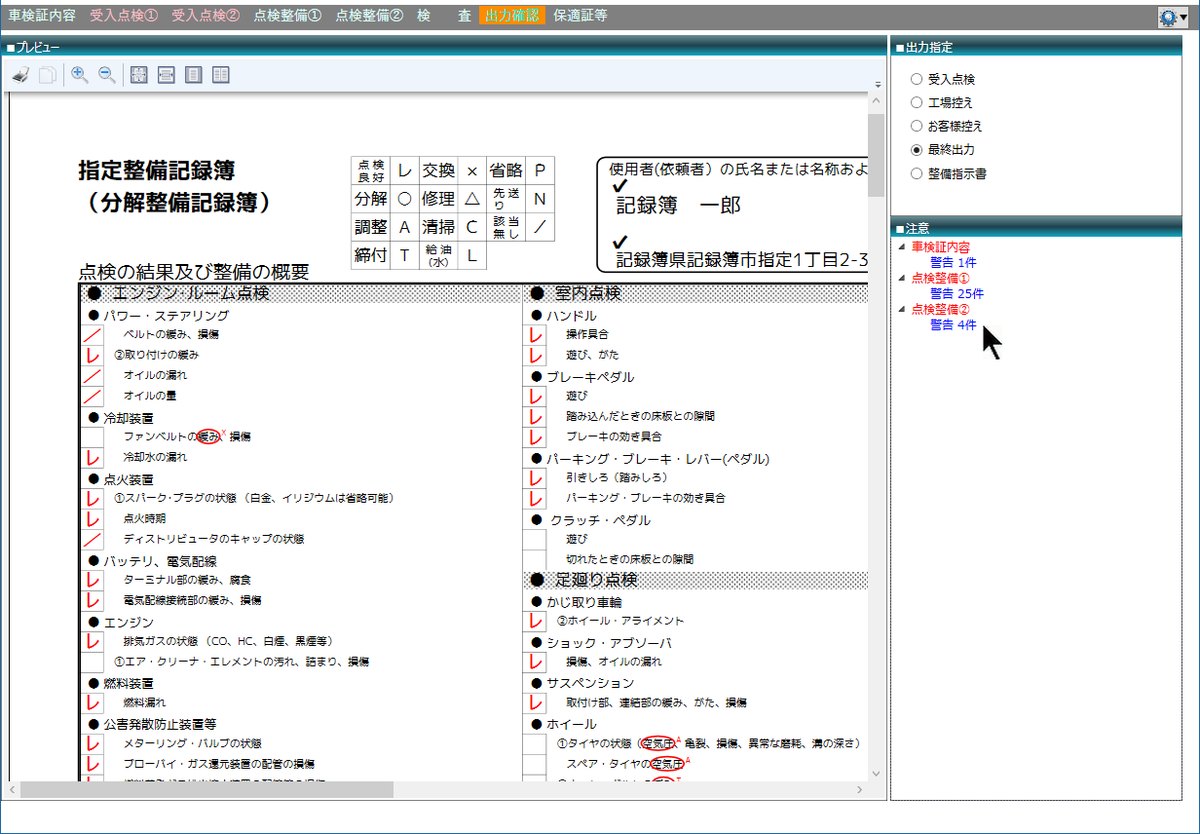
Task: Switch to the 受入点検① tab
Action: [x=123, y=16]
